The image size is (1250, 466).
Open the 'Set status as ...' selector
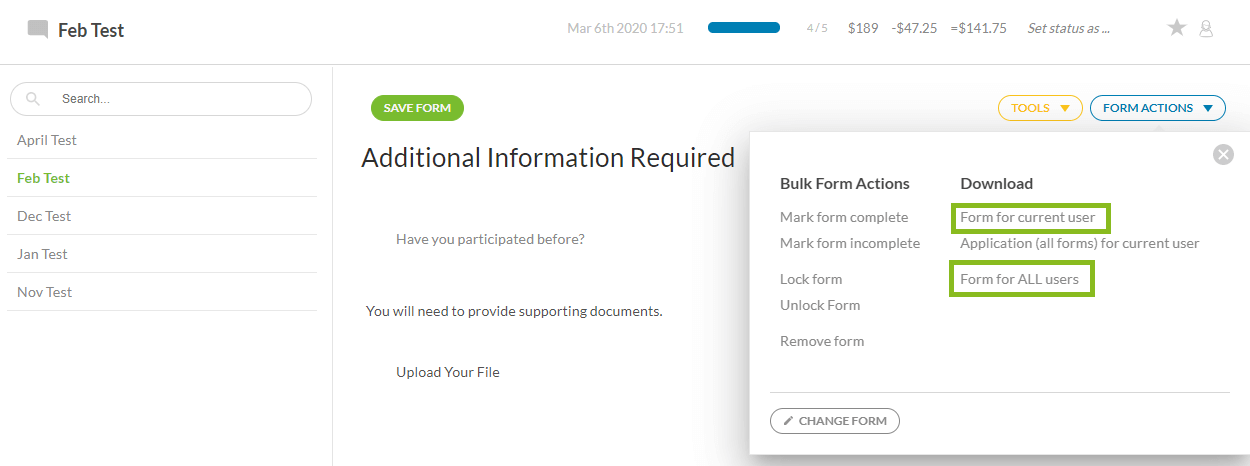(1068, 28)
